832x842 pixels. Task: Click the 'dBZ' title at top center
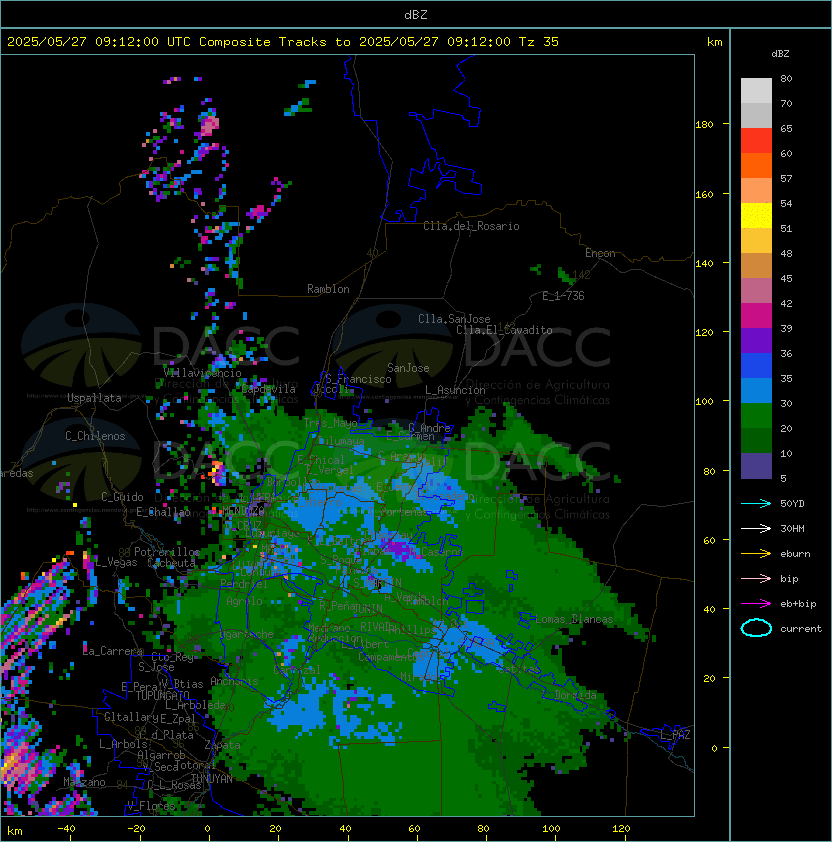416,15
